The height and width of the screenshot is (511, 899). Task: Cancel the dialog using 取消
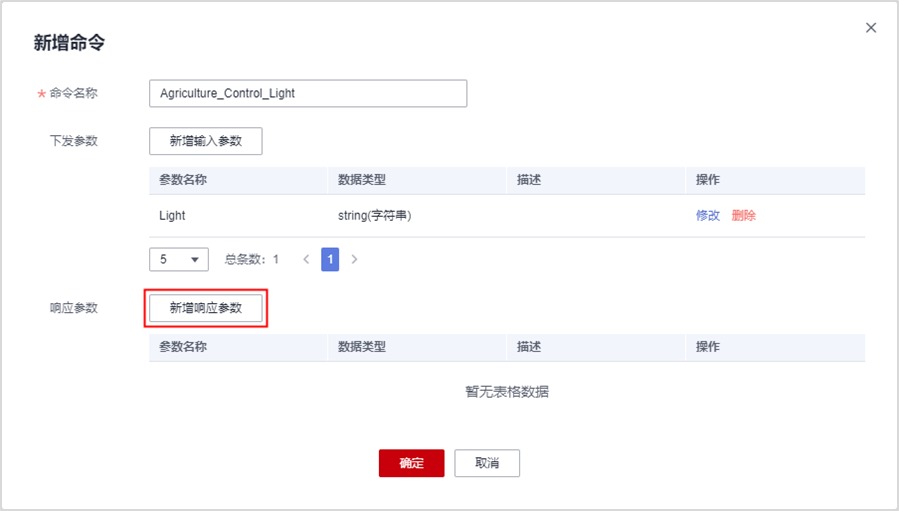click(x=487, y=463)
